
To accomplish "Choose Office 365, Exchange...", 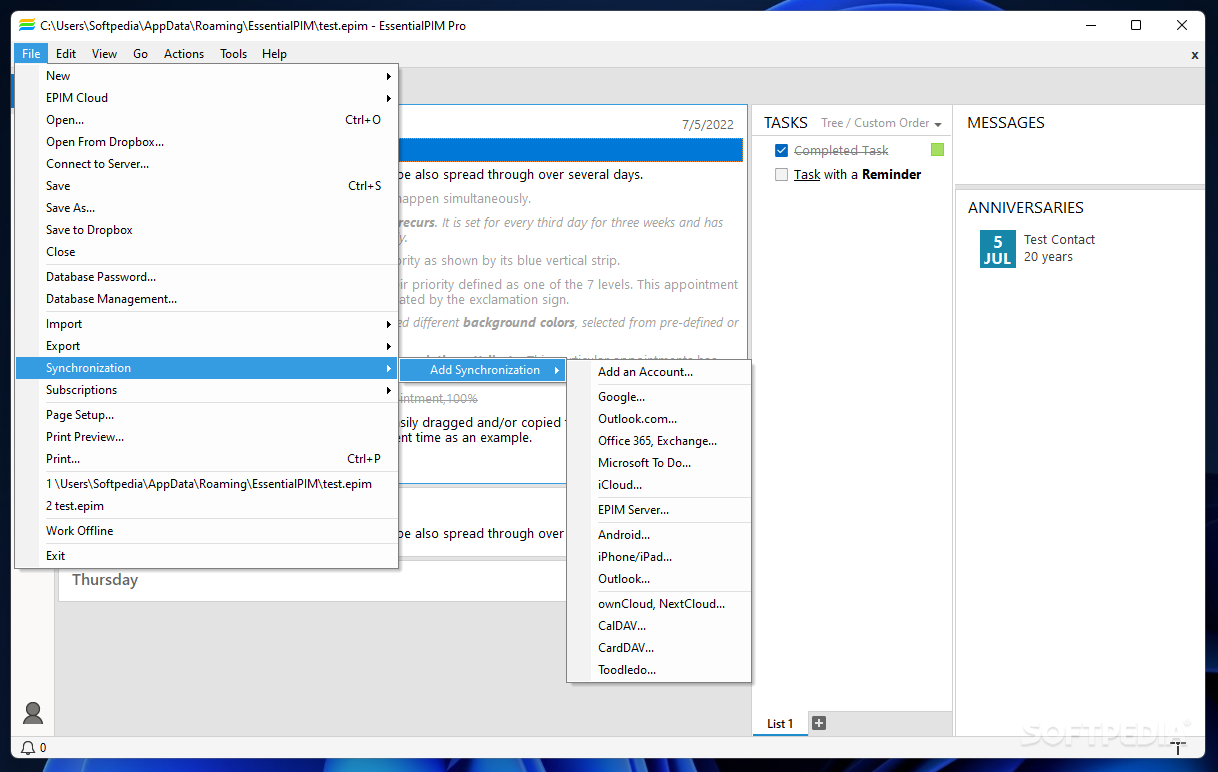I will pos(659,441).
